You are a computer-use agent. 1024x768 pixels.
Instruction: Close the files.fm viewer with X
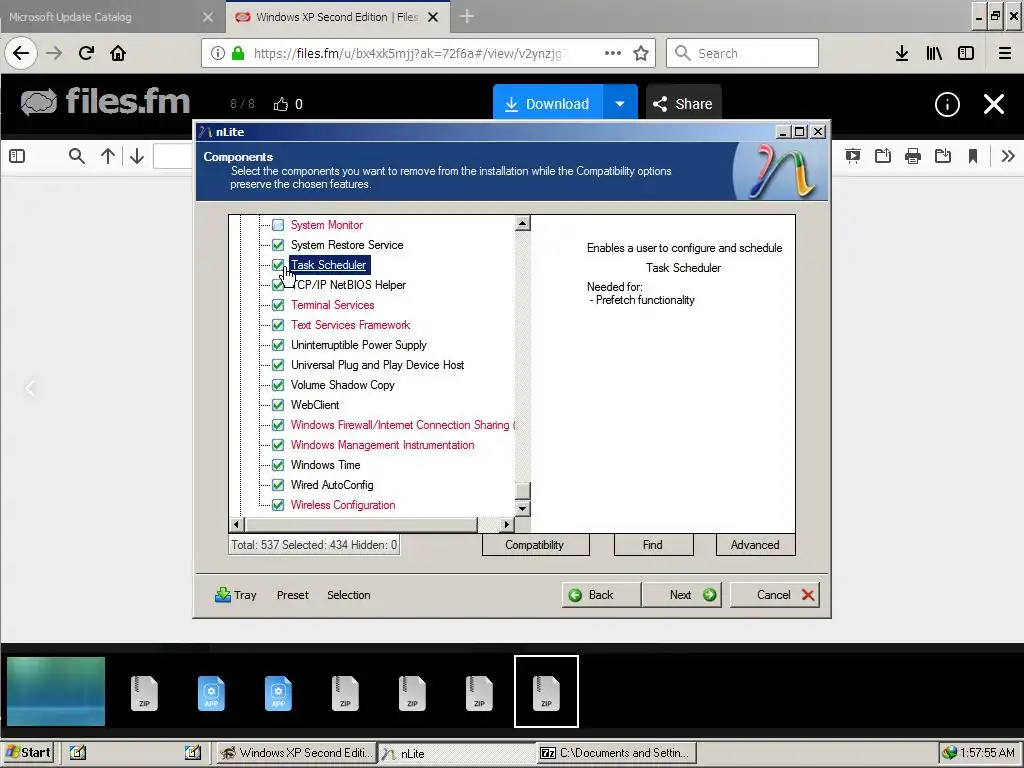(994, 104)
